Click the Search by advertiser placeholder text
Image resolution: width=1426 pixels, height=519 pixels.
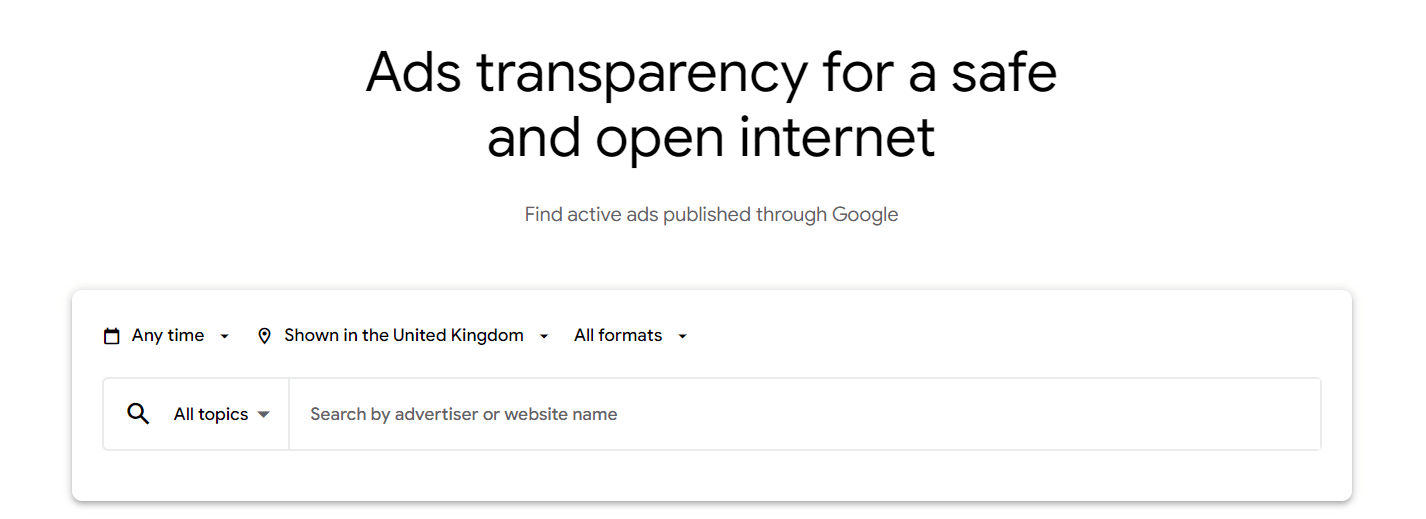(x=463, y=414)
